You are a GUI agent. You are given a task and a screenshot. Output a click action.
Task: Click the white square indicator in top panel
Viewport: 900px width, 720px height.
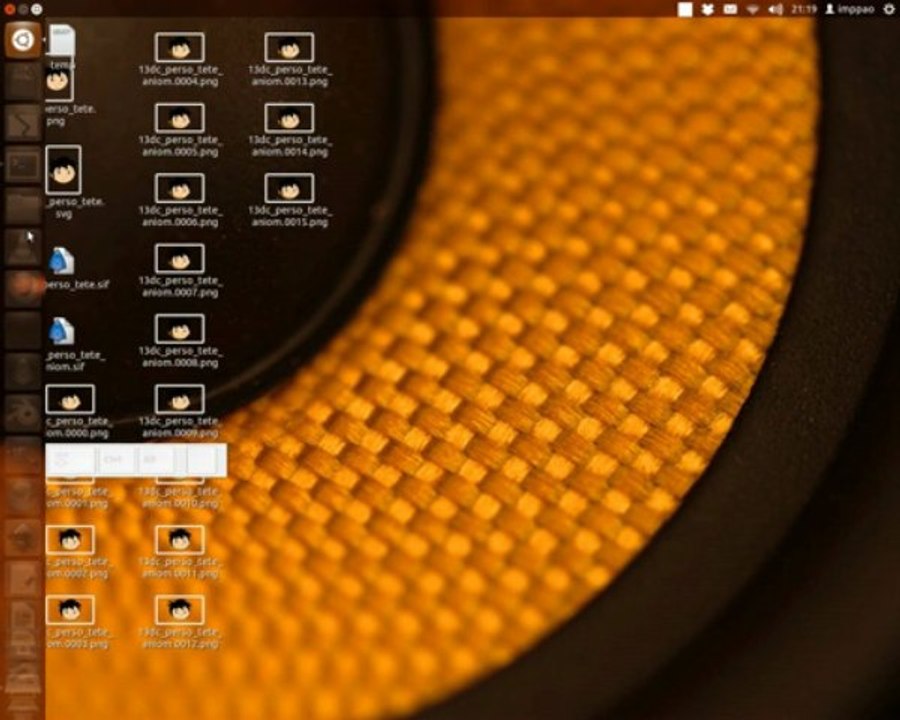click(x=685, y=9)
